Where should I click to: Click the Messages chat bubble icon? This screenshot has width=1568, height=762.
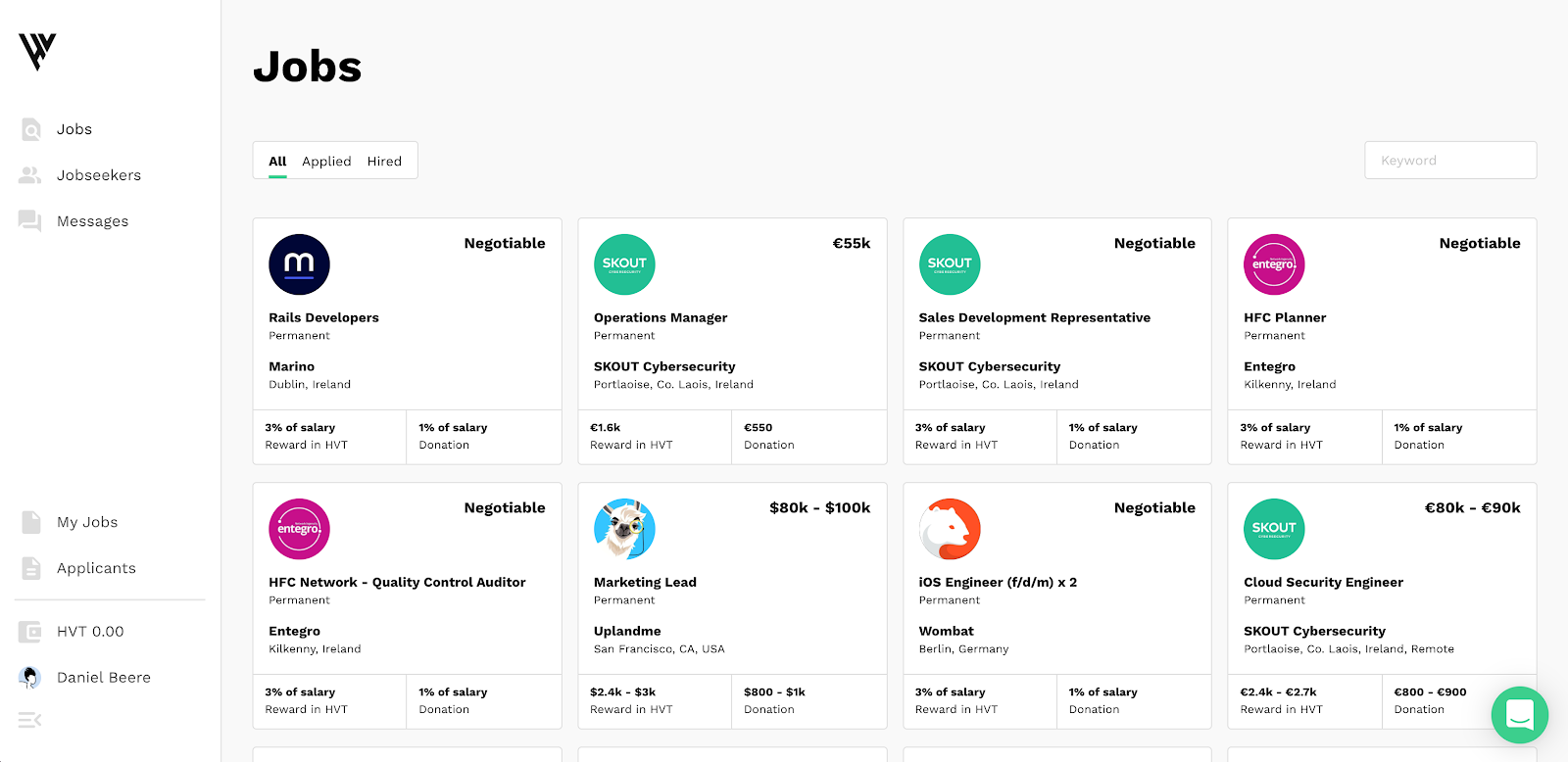30,221
